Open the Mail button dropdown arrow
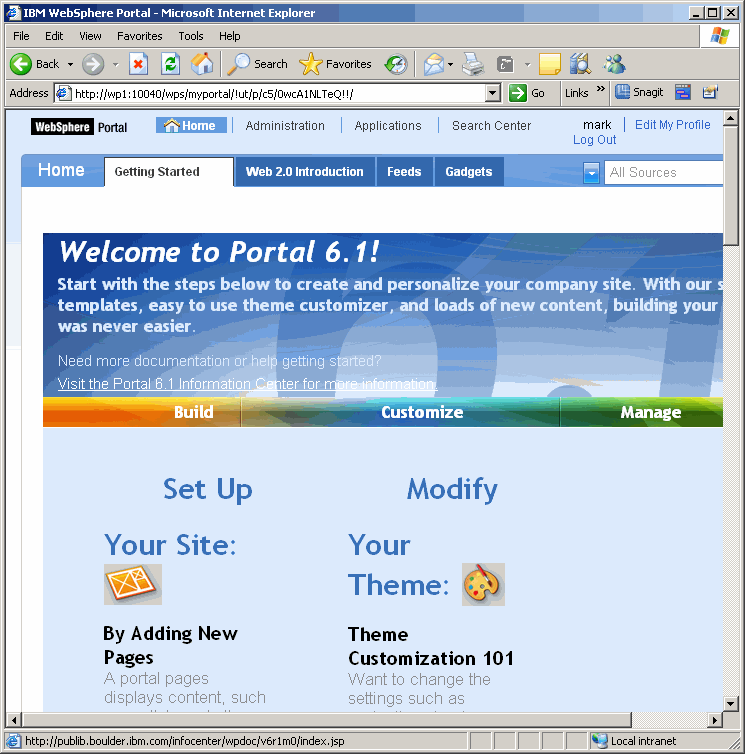This screenshot has width=745, height=754. (450, 64)
